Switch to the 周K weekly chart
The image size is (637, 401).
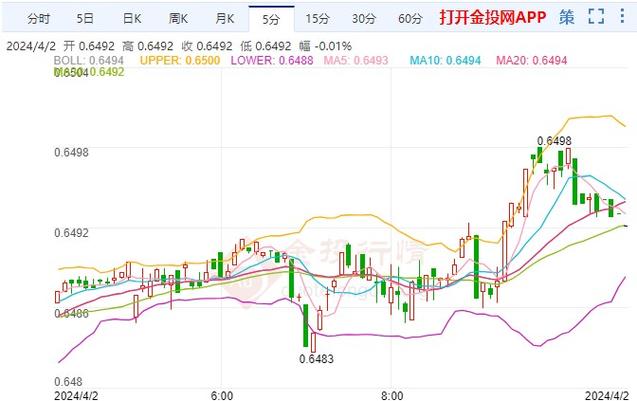(179, 18)
